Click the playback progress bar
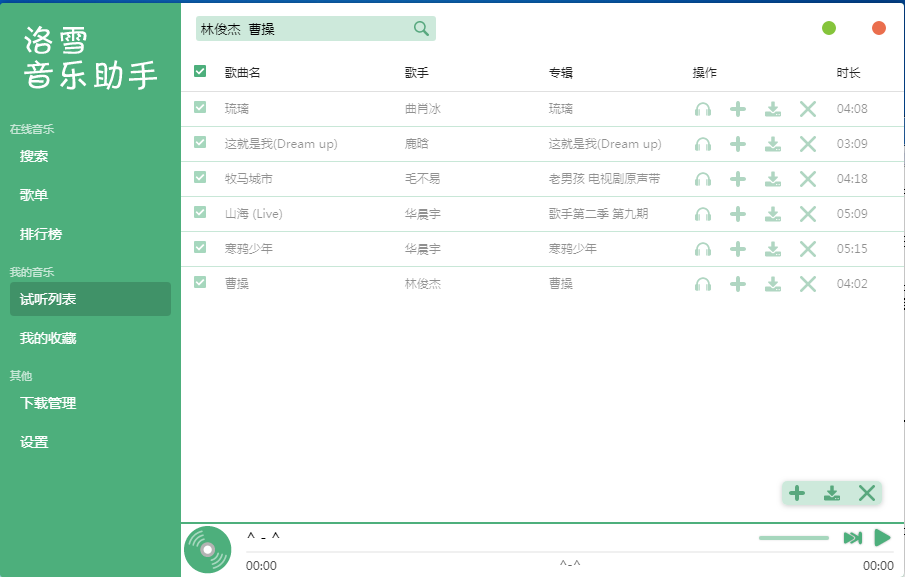Viewport: 905px width, 577px height. [570, 552]
